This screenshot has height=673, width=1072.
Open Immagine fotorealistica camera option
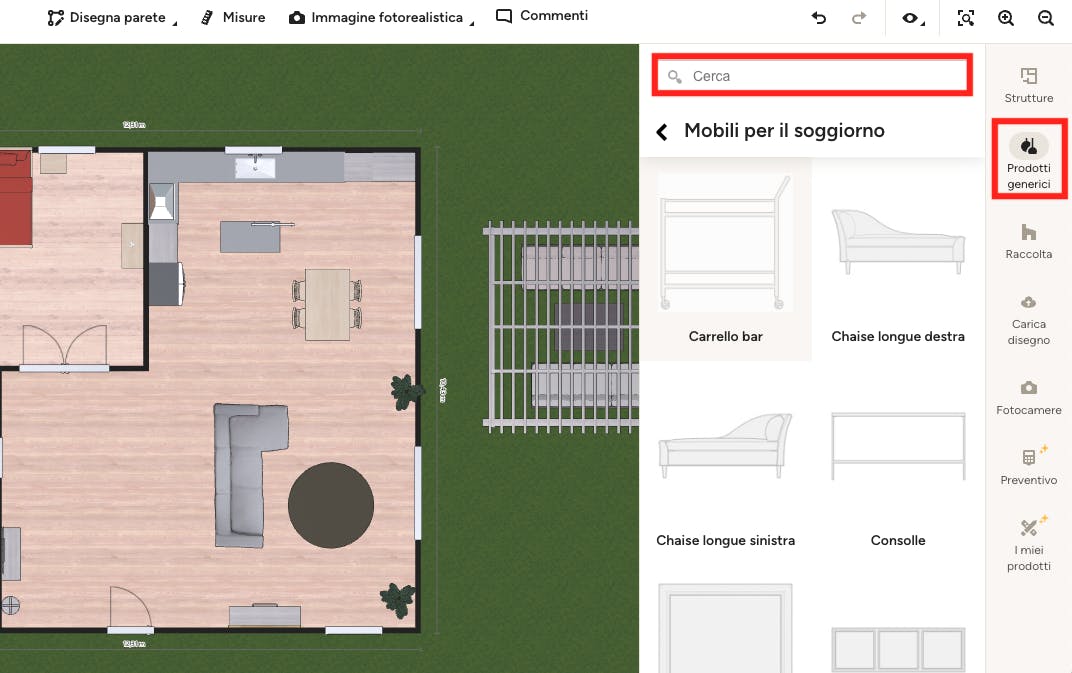(376, 17)
